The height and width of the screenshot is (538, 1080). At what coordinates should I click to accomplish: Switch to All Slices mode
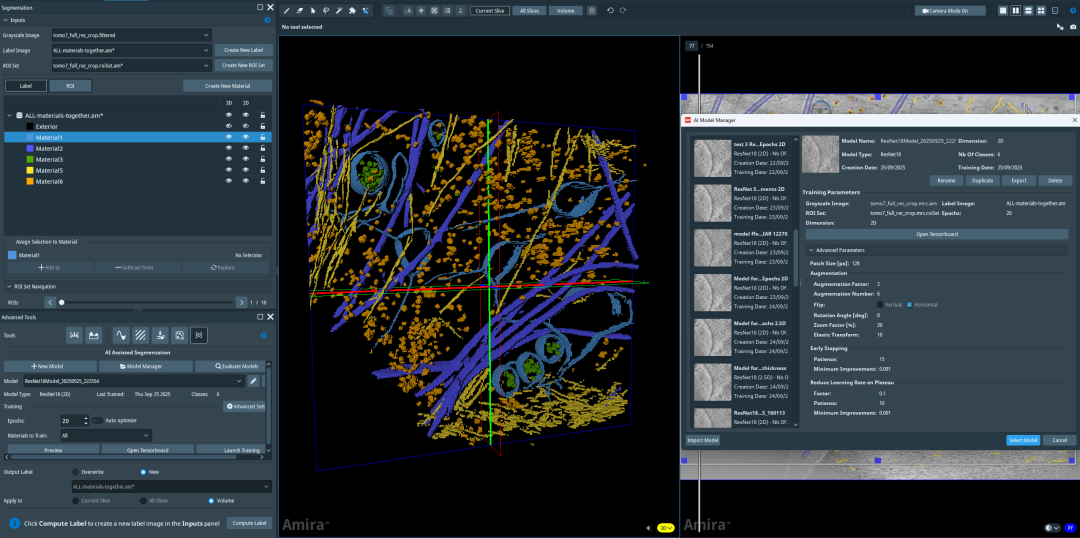(x=529, y=10)
